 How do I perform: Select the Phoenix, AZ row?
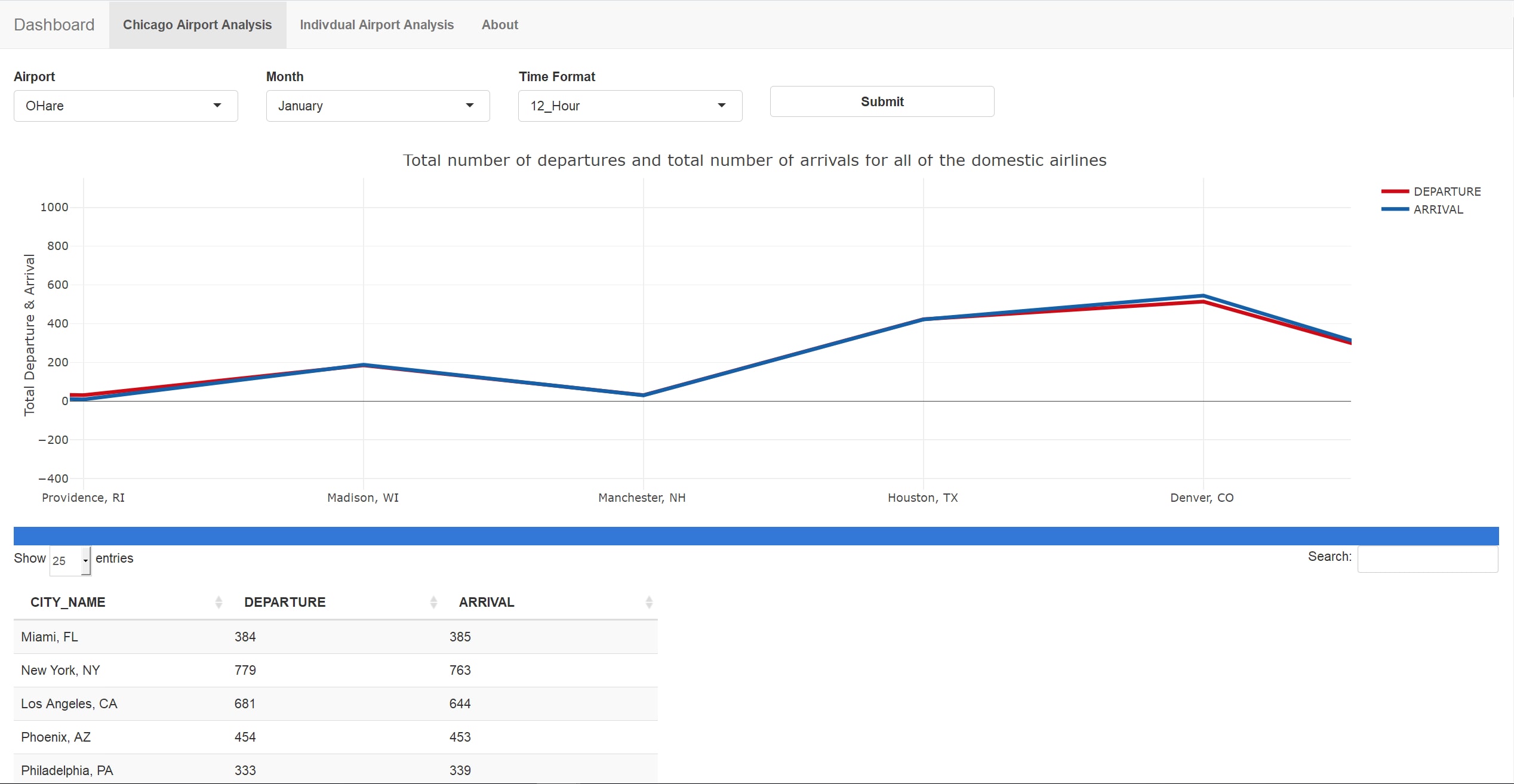pos(336,737)
